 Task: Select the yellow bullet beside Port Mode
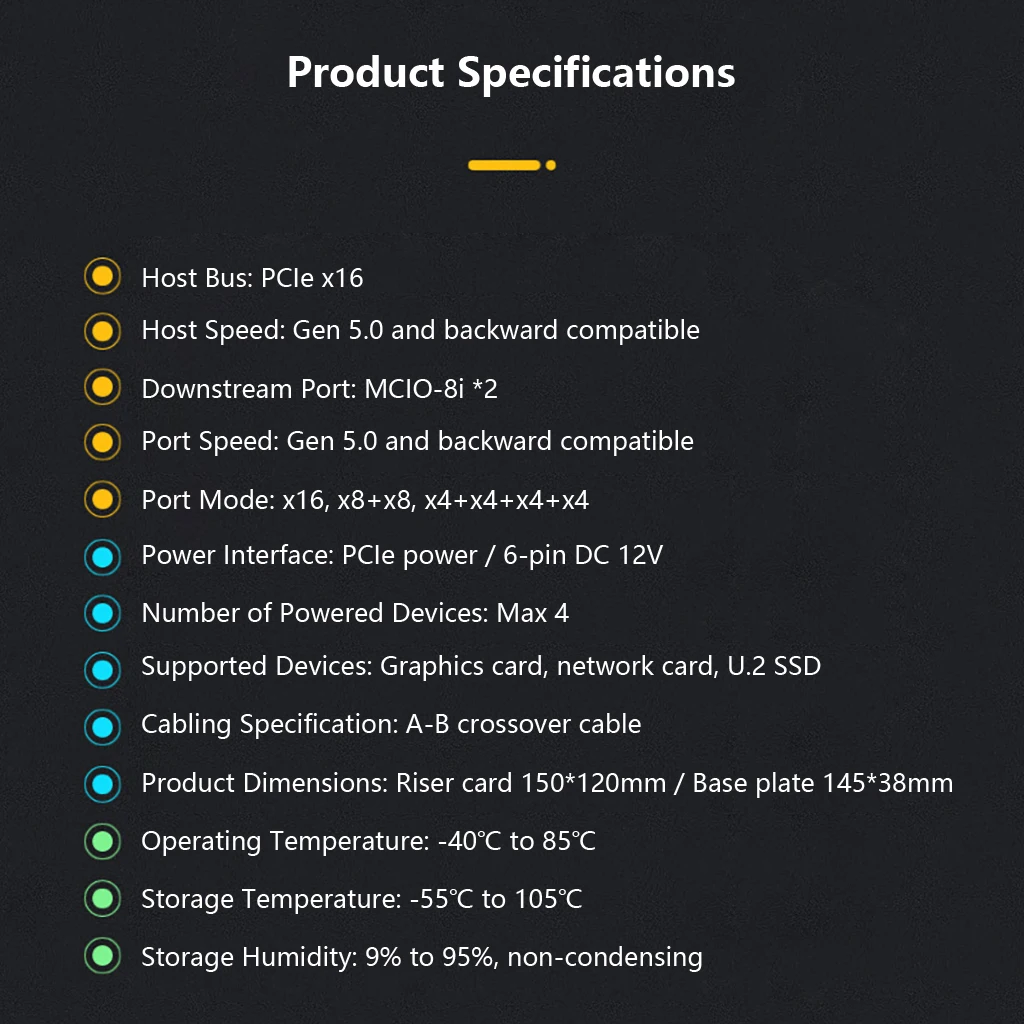[103, 500]
